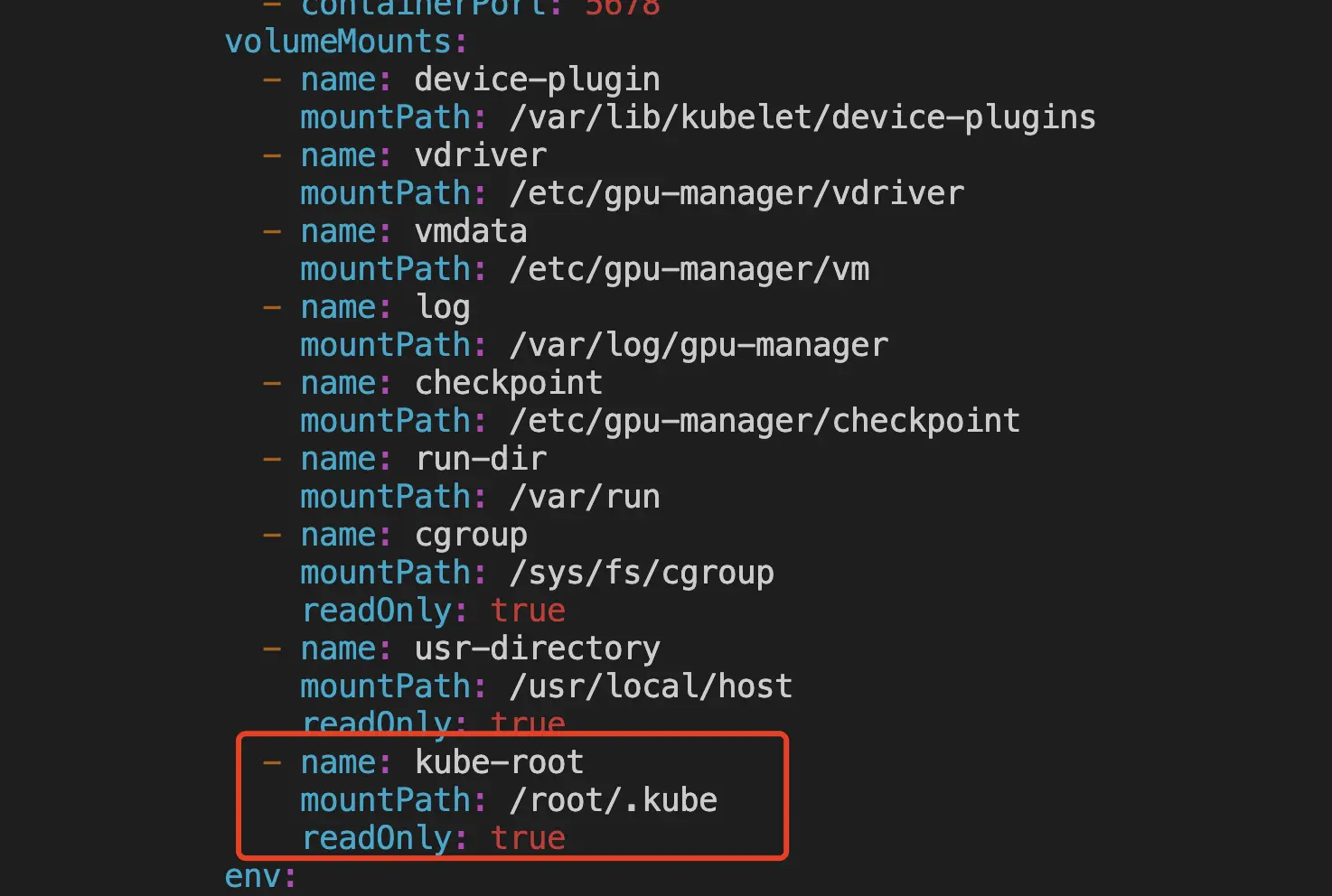
Task: Click the /root/.kube mount path
Action: 614,801
